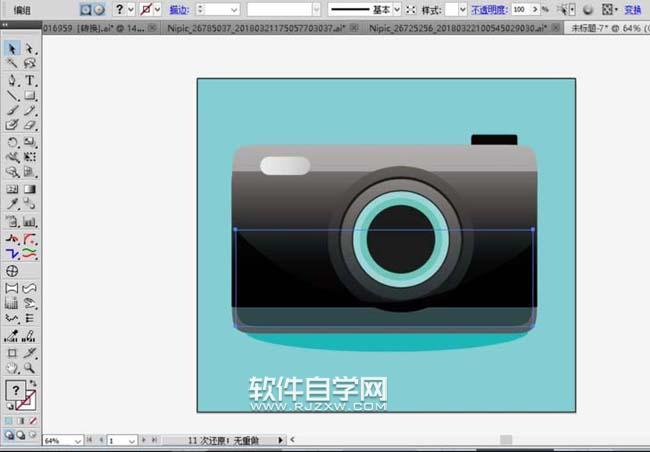Choose the Rectangle tool

coord(29,95)
